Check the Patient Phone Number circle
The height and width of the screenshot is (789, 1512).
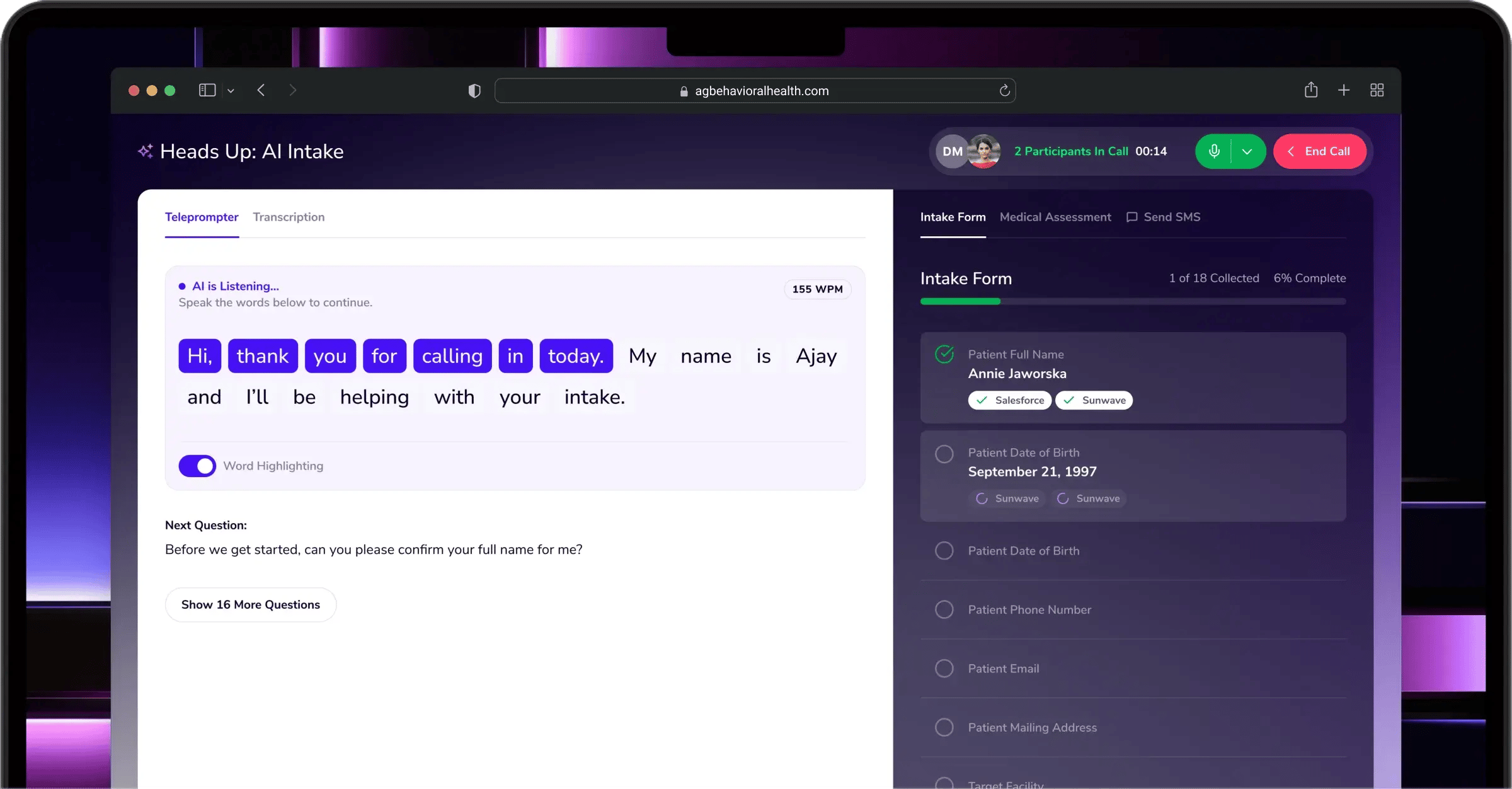(944, 609)
